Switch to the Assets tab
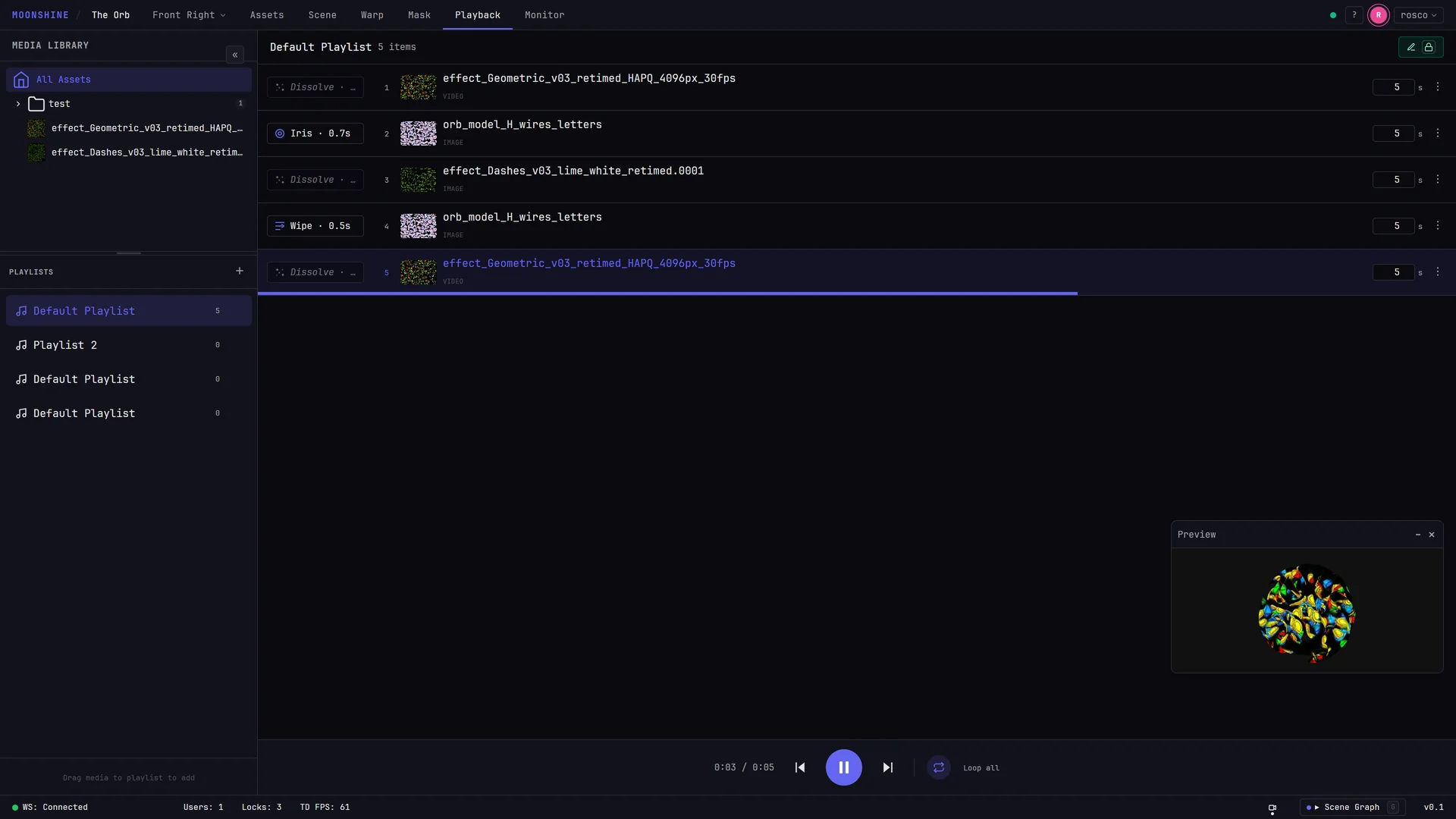Viewport: 1456px width, 819px height. click(x=267, y=15)
